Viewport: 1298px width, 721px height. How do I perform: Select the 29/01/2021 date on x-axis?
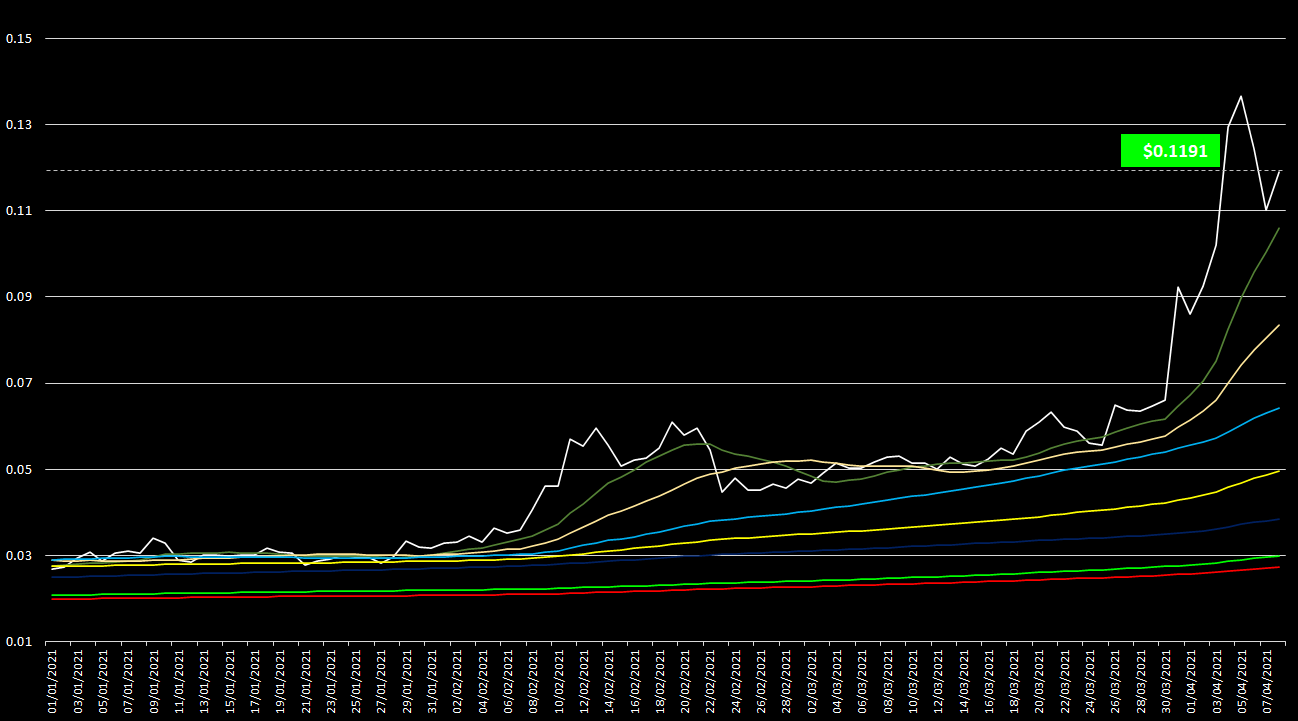coord(408,682)
